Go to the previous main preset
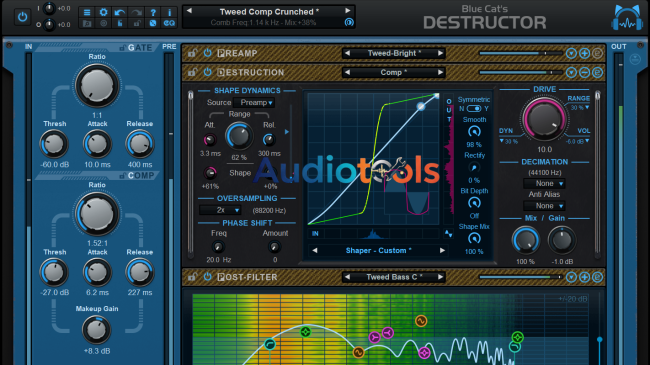The image size is (650, 365). [189, 11]
